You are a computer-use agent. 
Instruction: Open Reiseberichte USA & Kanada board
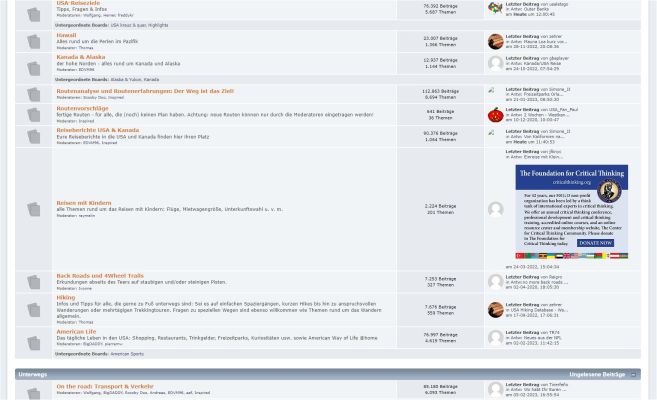click(98, 130)
